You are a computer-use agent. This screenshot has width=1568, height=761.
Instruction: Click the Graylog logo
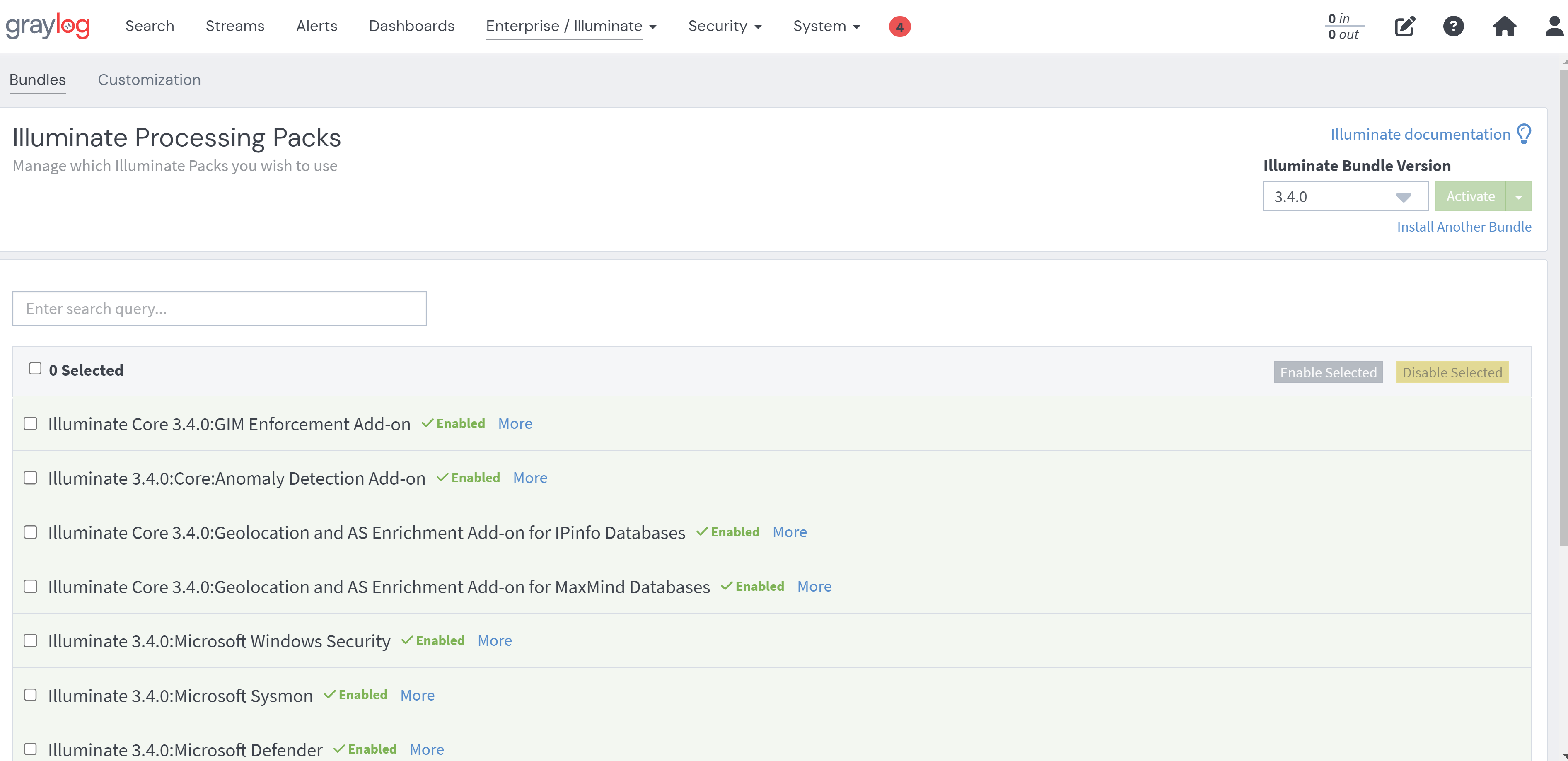[48, 26]
